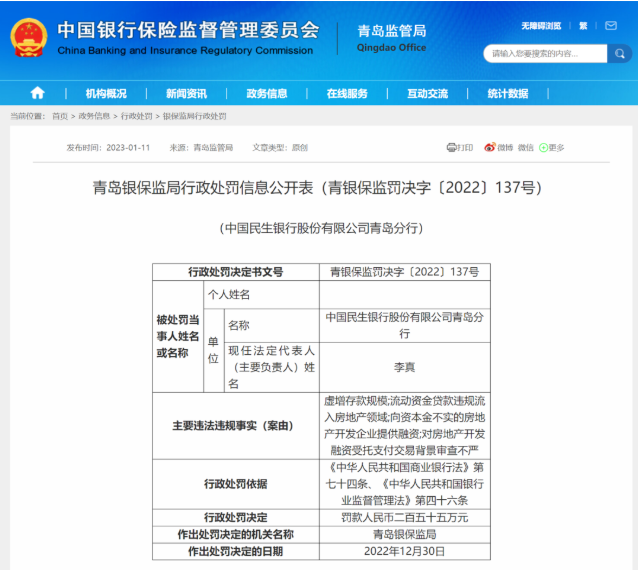Click the printer icon next to 打印
638x570 pixels.
click(x=451, y=147)
